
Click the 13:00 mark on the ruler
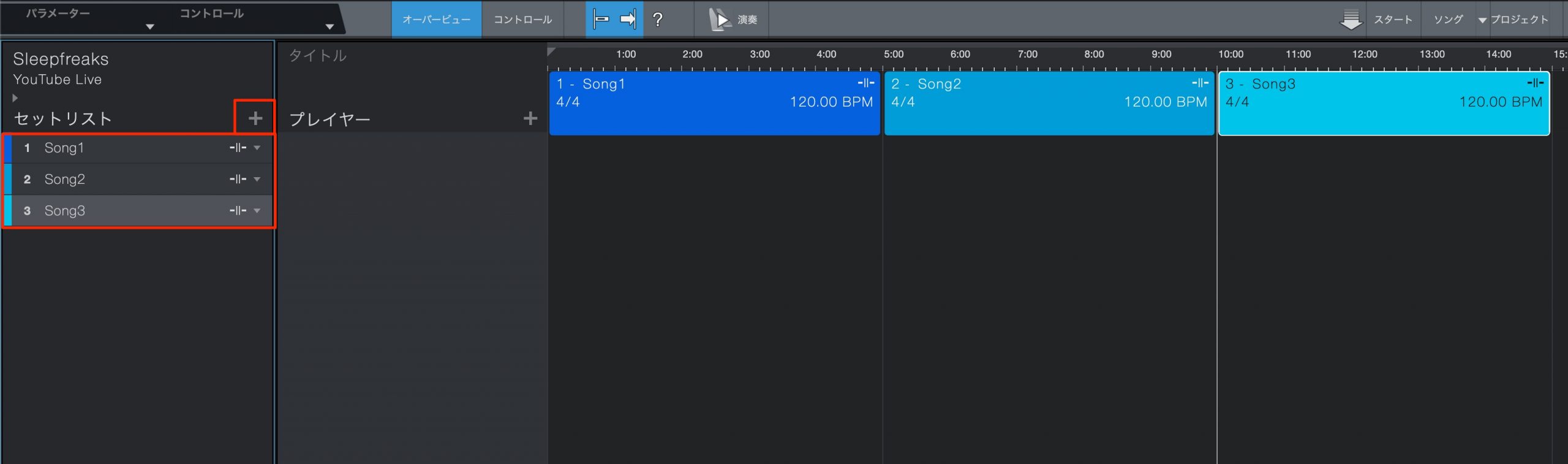coord(1432,54)
